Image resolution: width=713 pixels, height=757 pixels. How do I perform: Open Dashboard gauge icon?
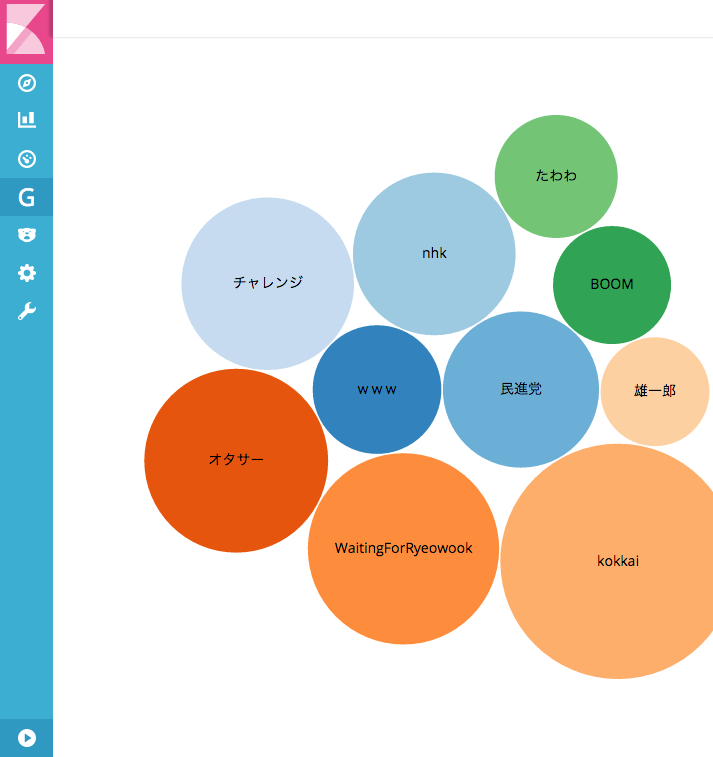tap(27, 159)
